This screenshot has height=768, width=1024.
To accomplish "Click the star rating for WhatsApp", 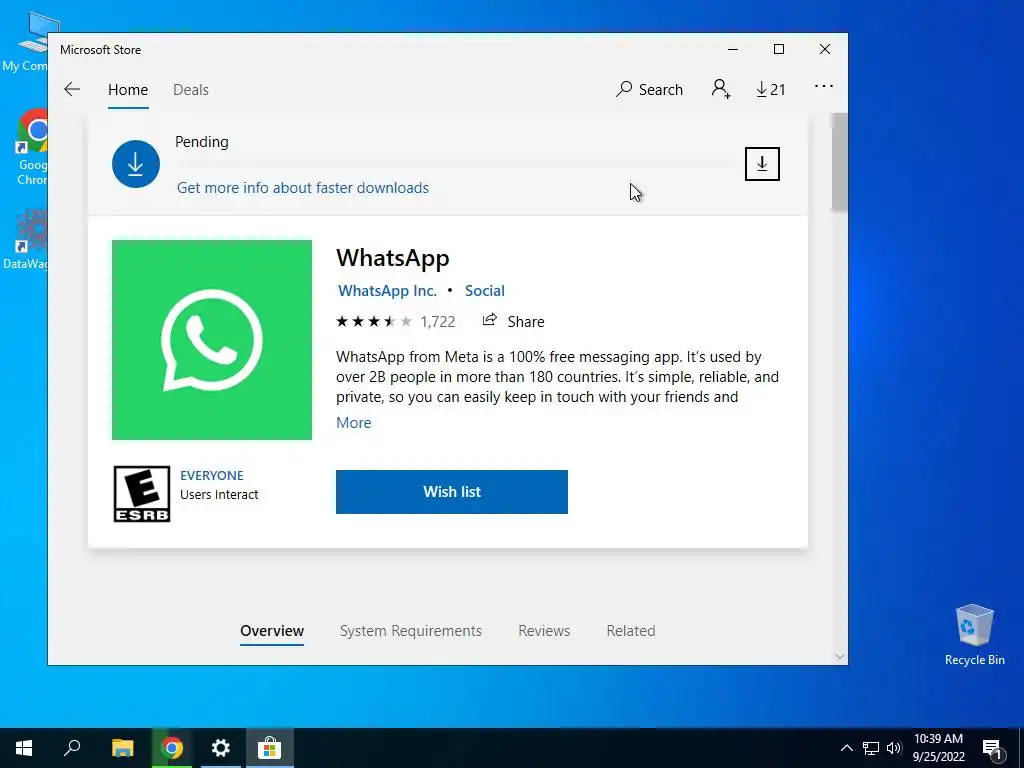I will (374, 321).
